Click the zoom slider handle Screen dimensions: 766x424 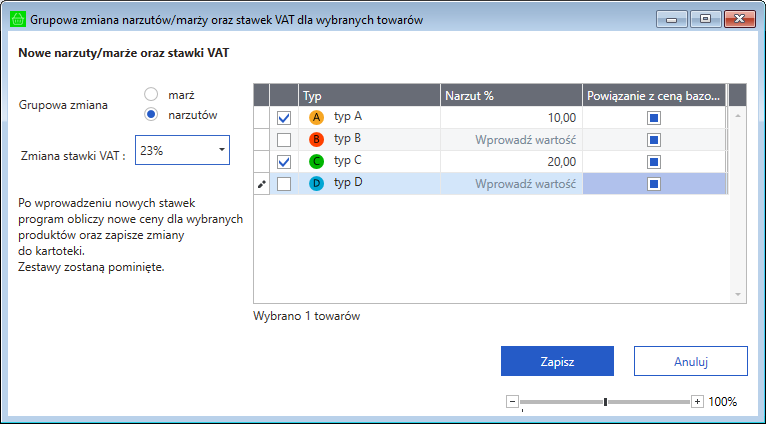[x=605, y=401]
